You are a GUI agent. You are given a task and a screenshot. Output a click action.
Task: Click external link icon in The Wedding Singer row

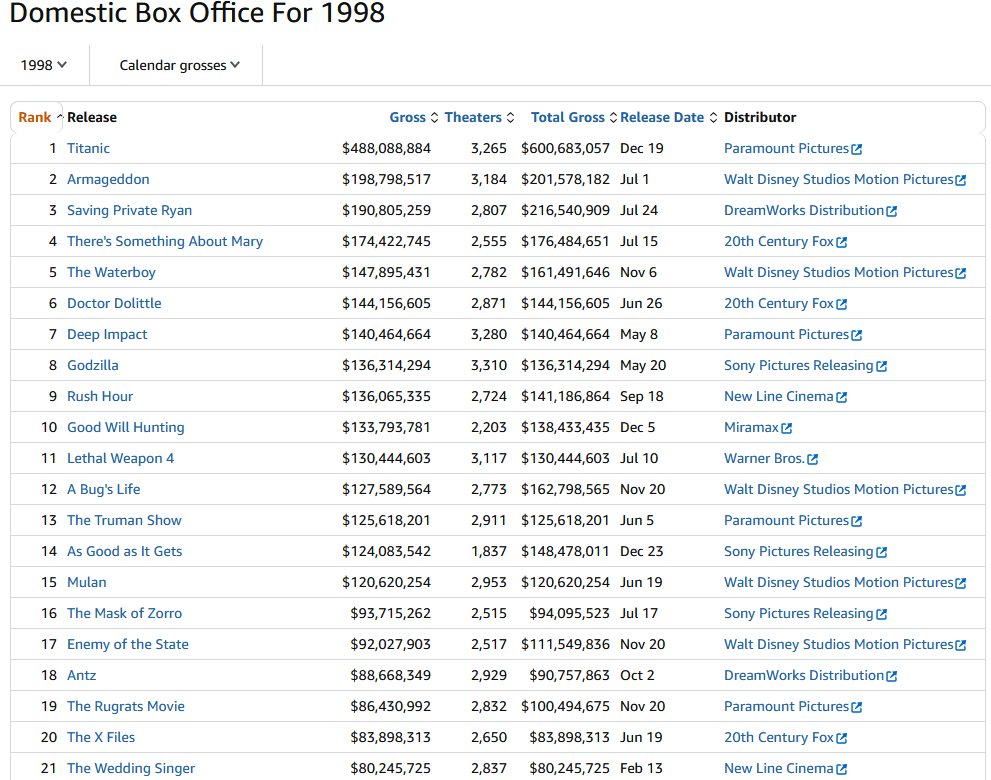[x=841, y=769]
